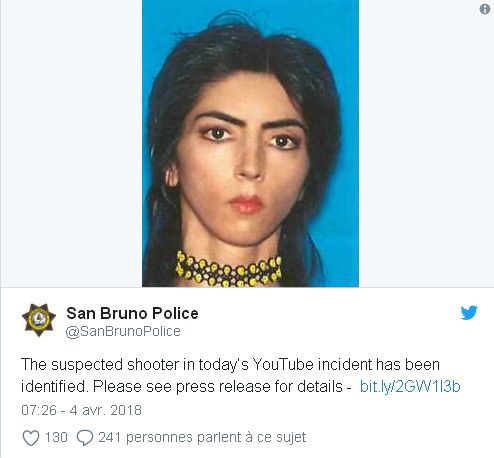Click the reply speech bubble icon
The image size is (494, 458).
point(85,438)
